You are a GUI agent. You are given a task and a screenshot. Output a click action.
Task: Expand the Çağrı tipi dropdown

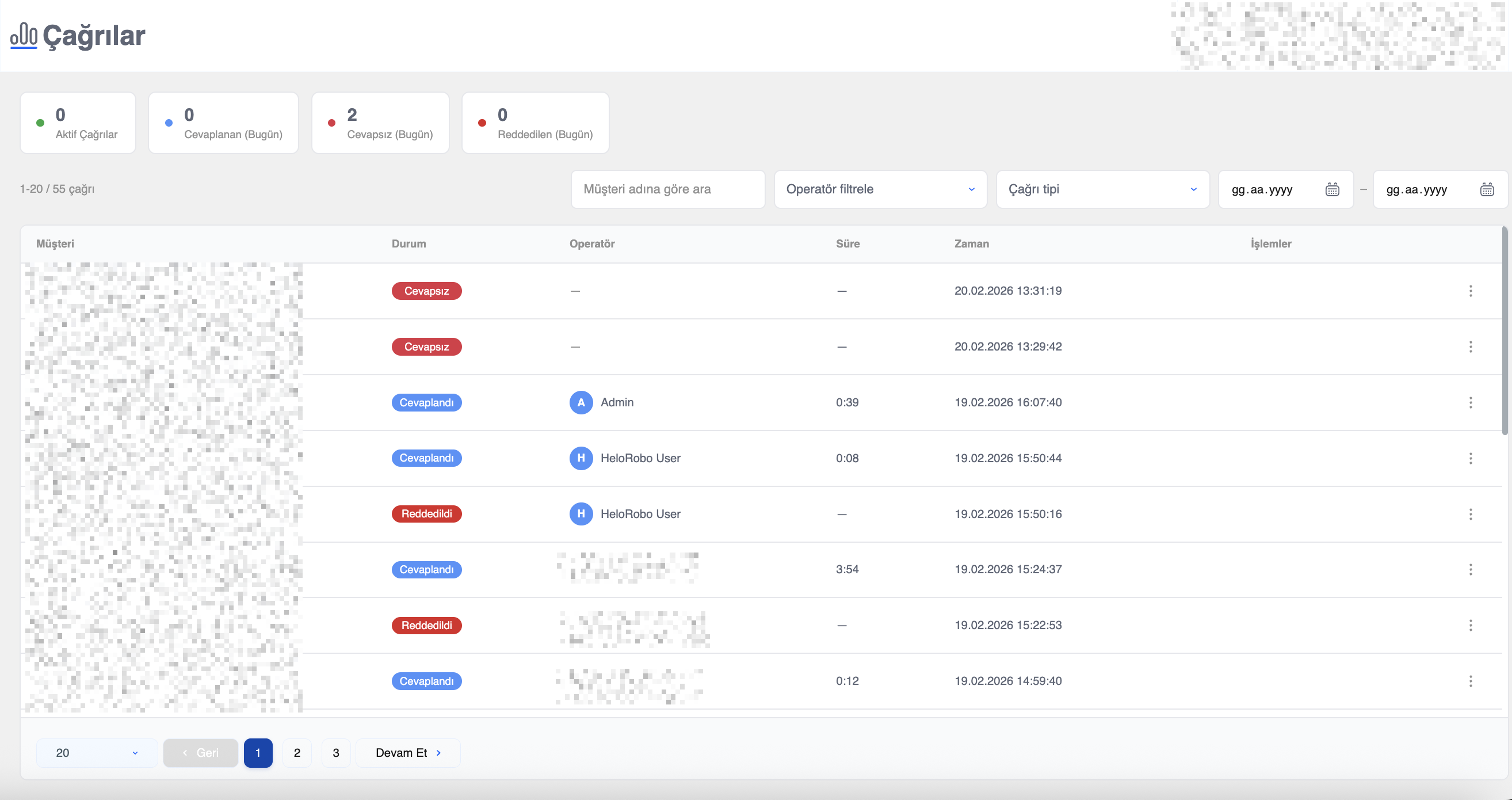(1102, 189)
